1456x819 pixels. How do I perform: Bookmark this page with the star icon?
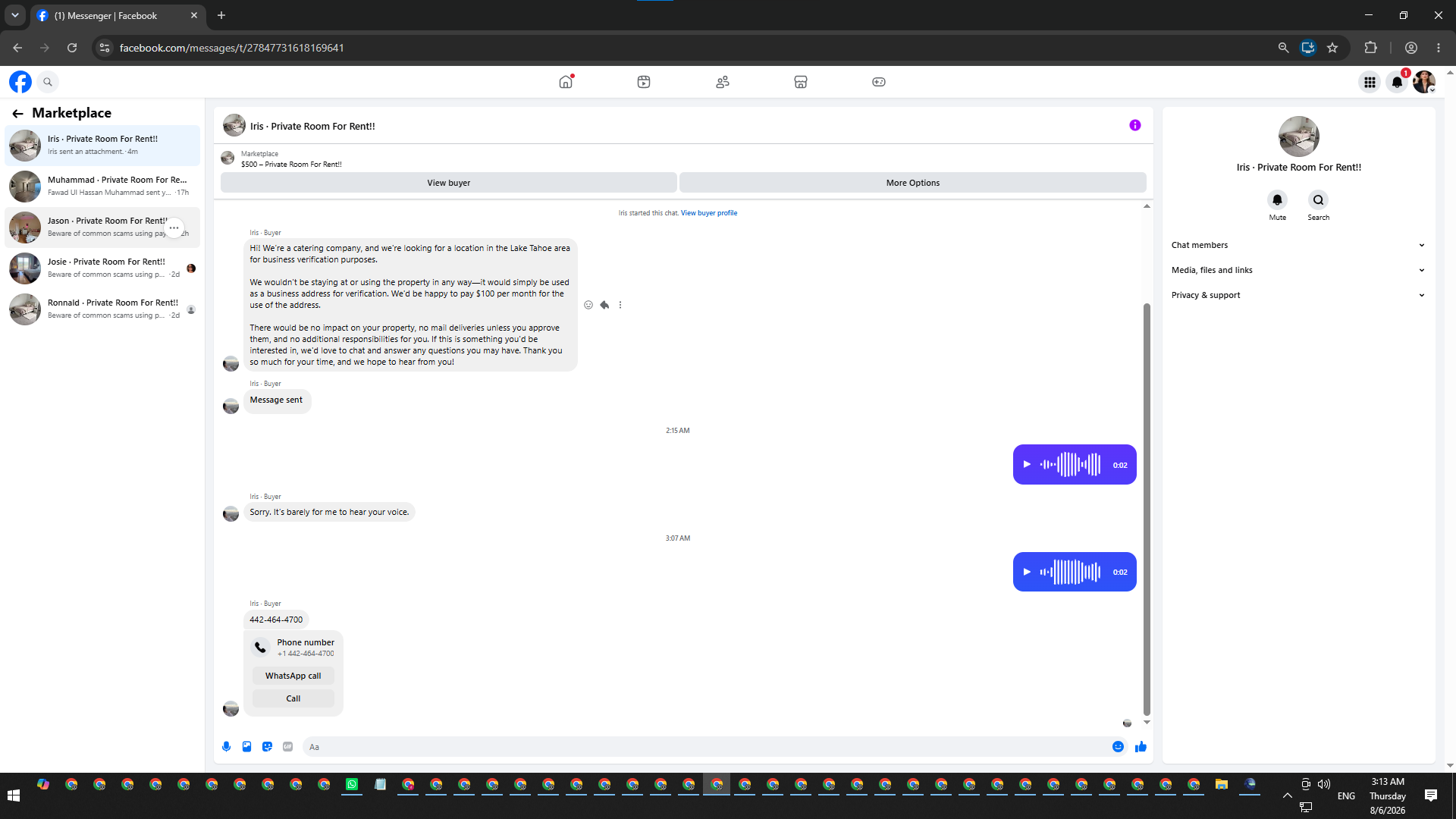tap(1332, 48)
